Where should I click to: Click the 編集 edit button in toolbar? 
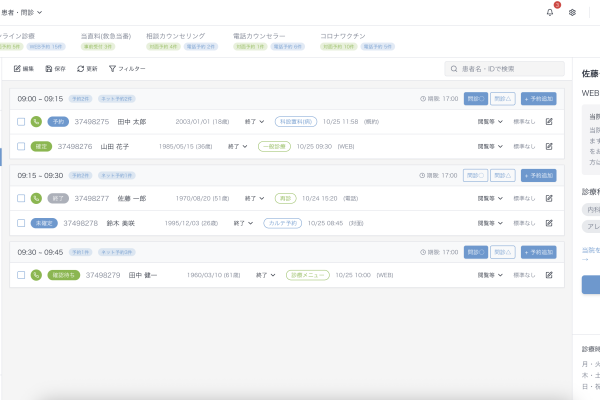pos(24,69)
